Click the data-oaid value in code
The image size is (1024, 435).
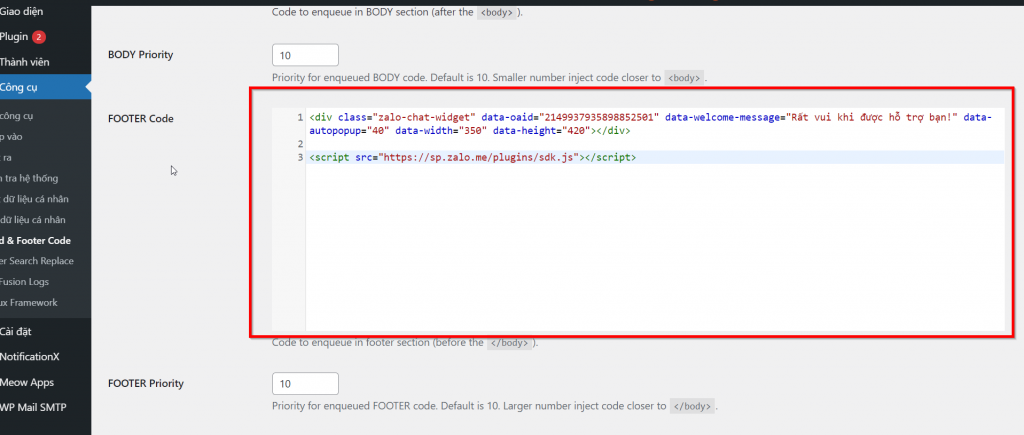tap(599, 118)
